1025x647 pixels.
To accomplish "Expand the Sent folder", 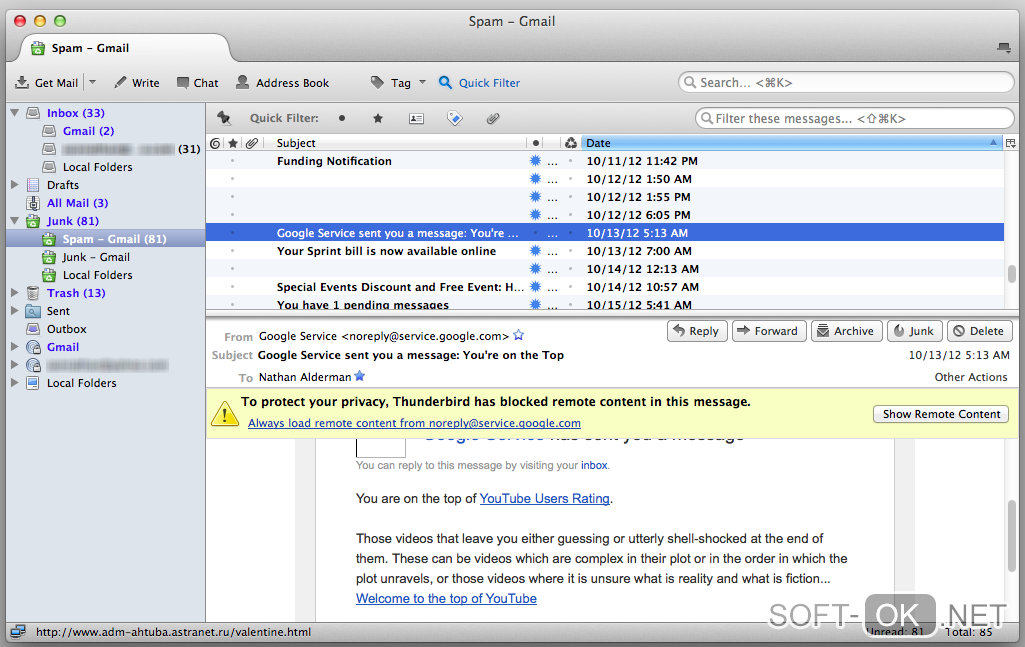I will 15,311.
